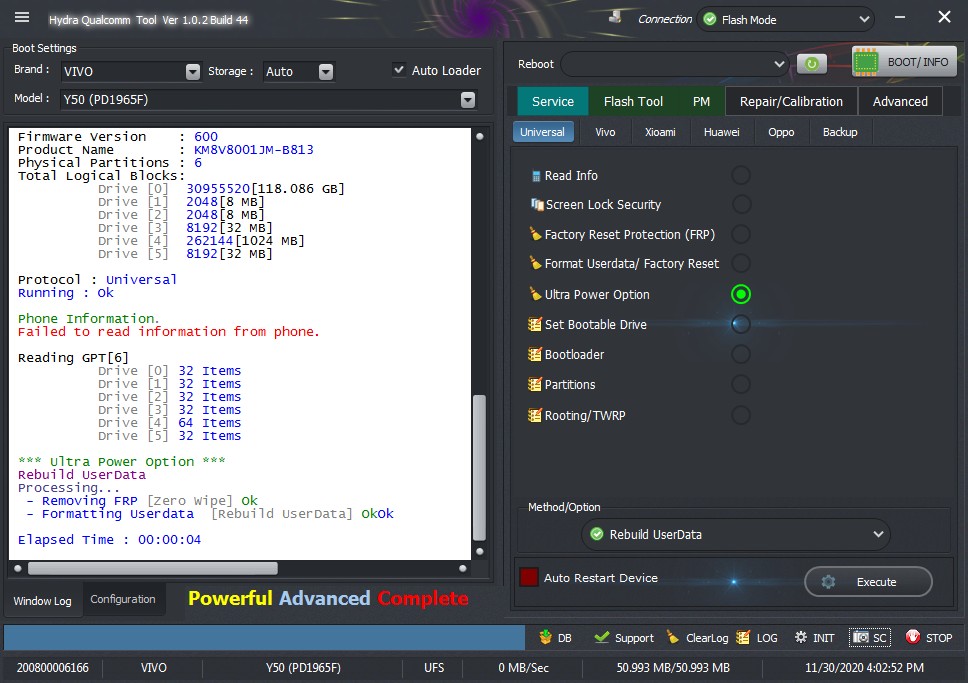Switch to the Advanced tab
Screen dimensions: 968x683
(x=900, y=101)
